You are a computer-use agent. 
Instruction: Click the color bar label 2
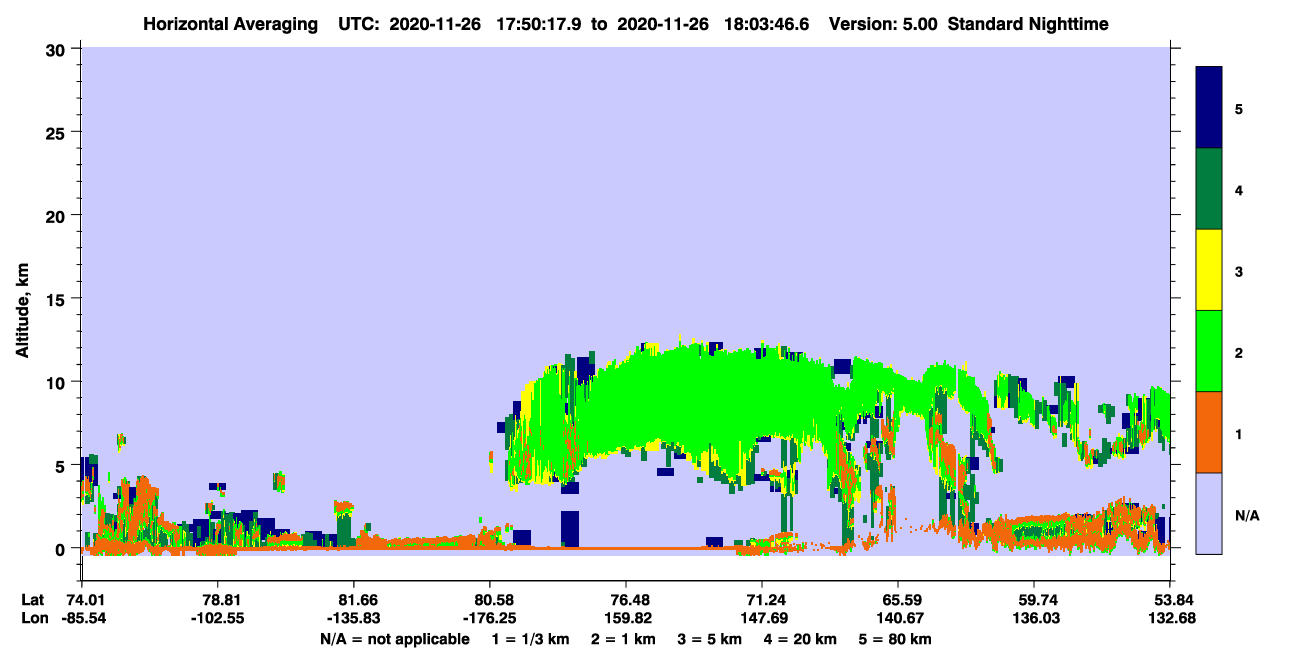pos(1239,352)
